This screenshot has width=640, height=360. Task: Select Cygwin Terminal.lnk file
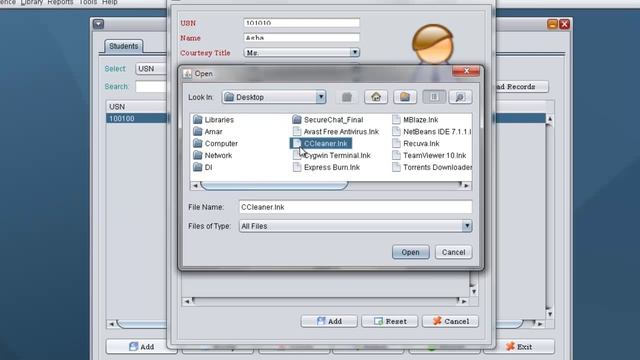point(331,155)
